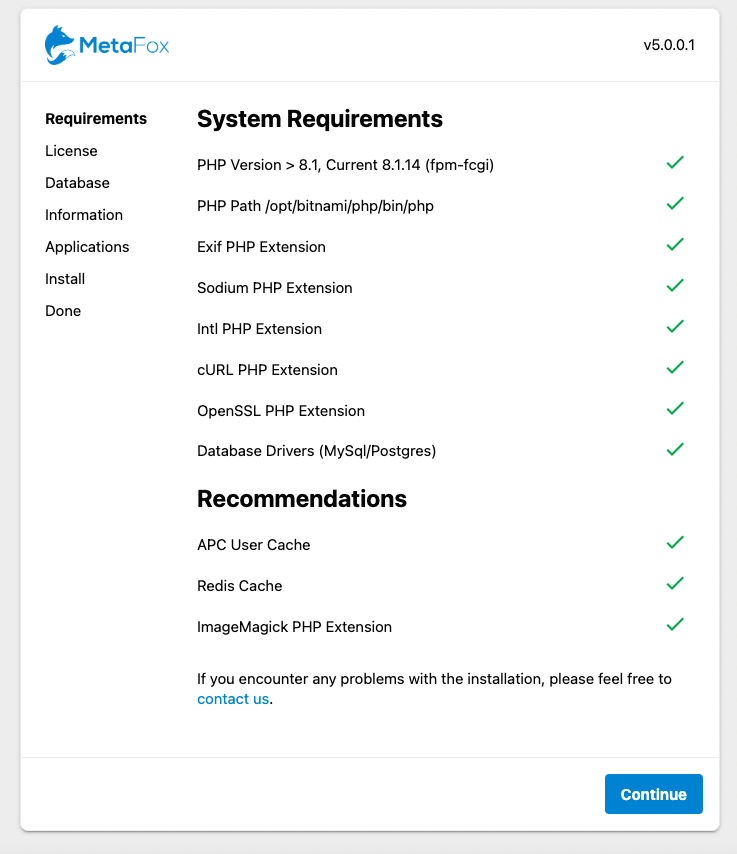This screenshot has width=737, height=854.
Task: Click the MetaFox fox logo
Action: pos(60,45)
